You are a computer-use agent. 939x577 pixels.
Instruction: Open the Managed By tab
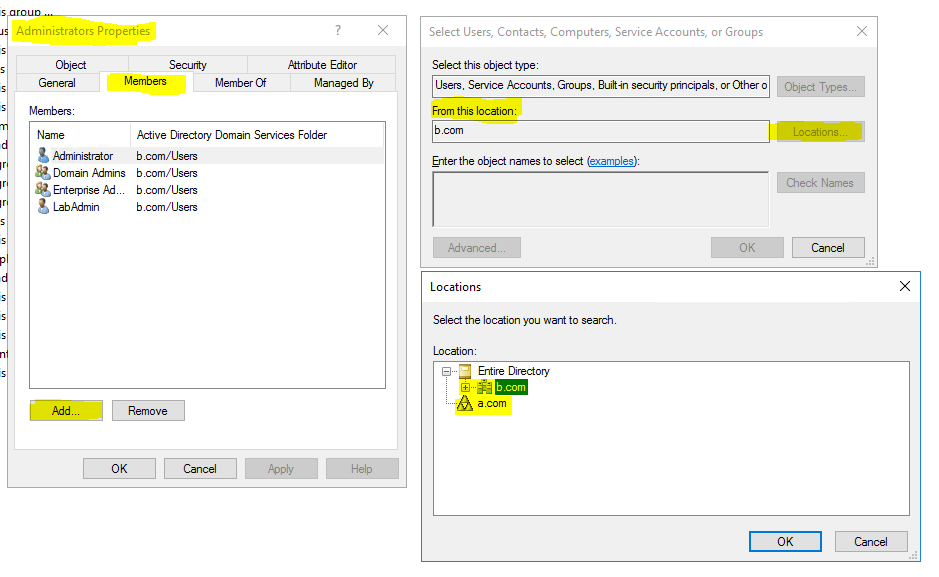(x=343, y=83)
